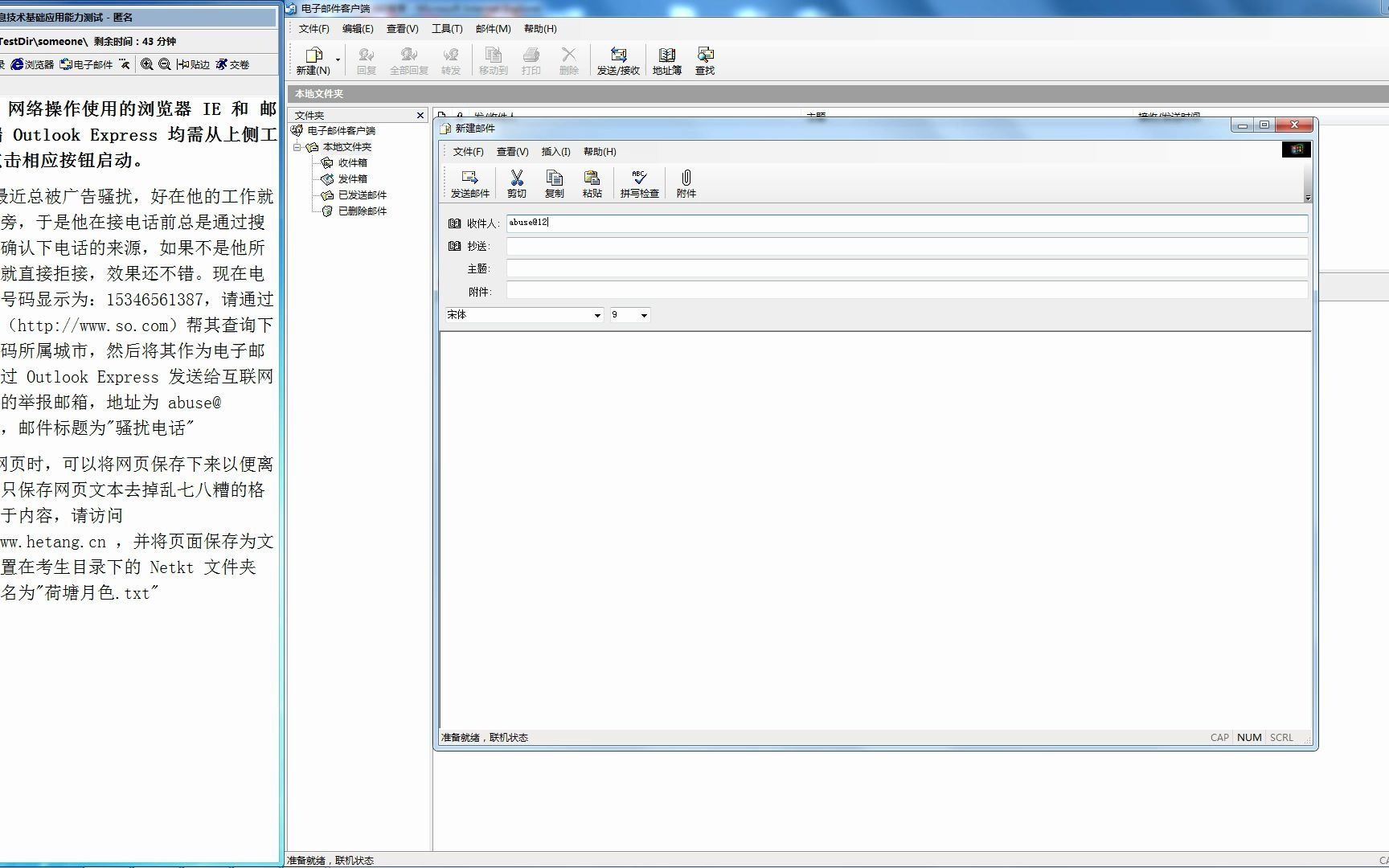Click into the 收件人 recipient field
Image resolution: width=1389 pixels, height=868 pixels.
907,223
